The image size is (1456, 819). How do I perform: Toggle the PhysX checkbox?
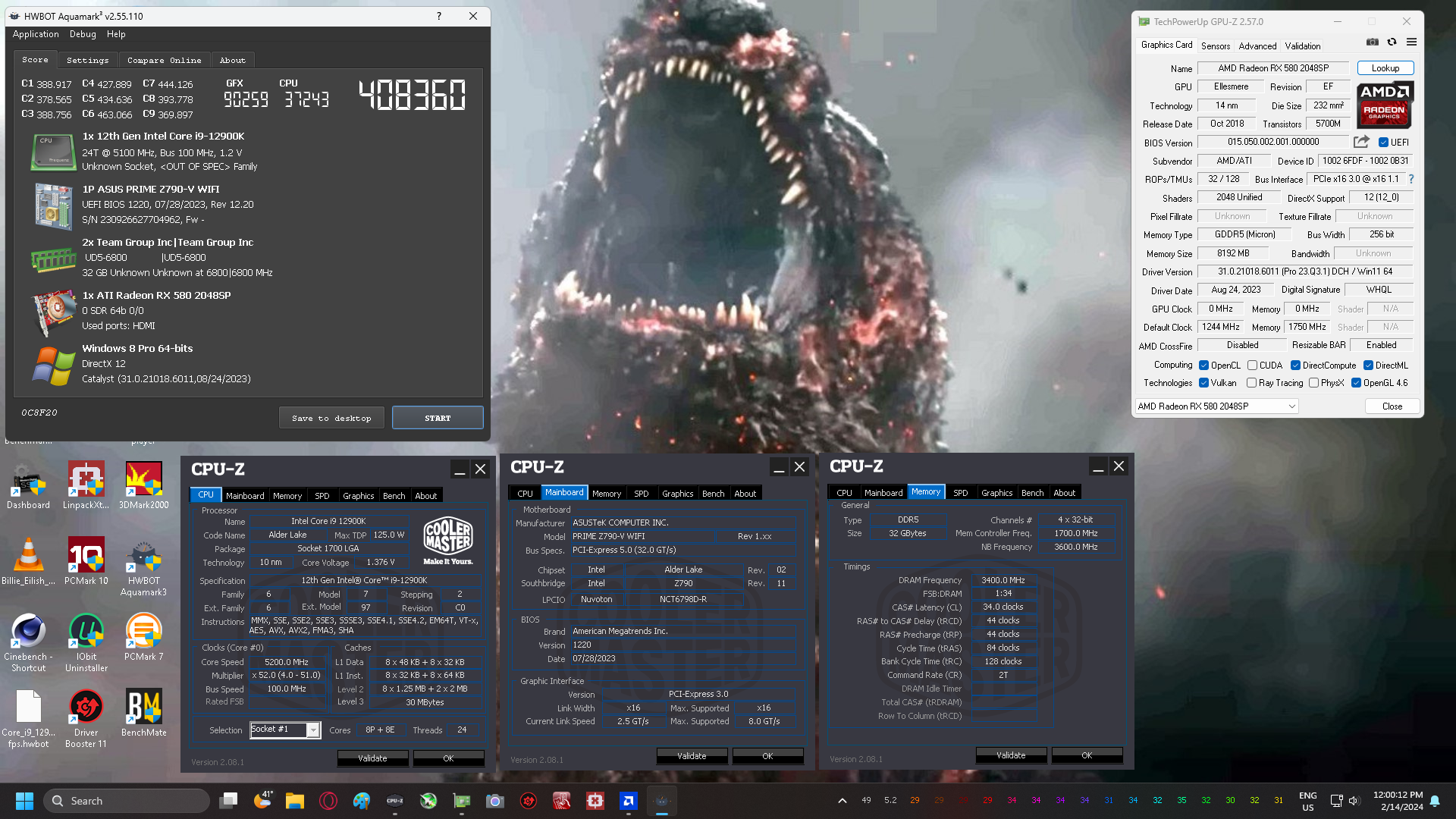(1313, 383)
